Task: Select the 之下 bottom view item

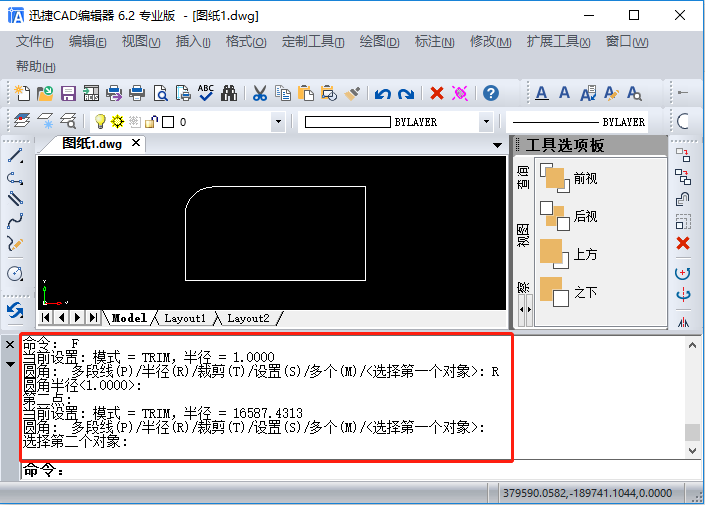Action: click(569, 292)
